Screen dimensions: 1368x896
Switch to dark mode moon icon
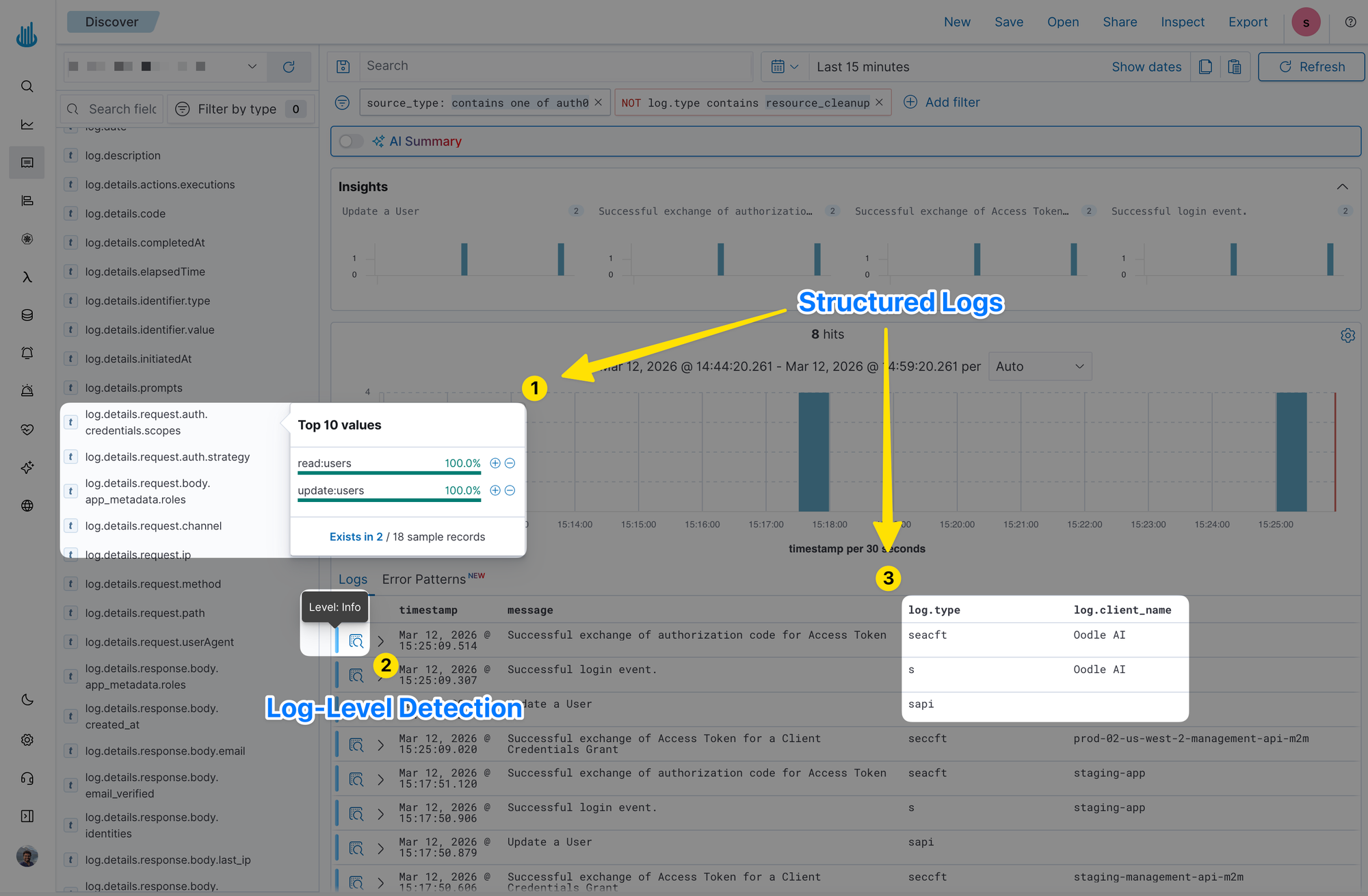point(27,700)
